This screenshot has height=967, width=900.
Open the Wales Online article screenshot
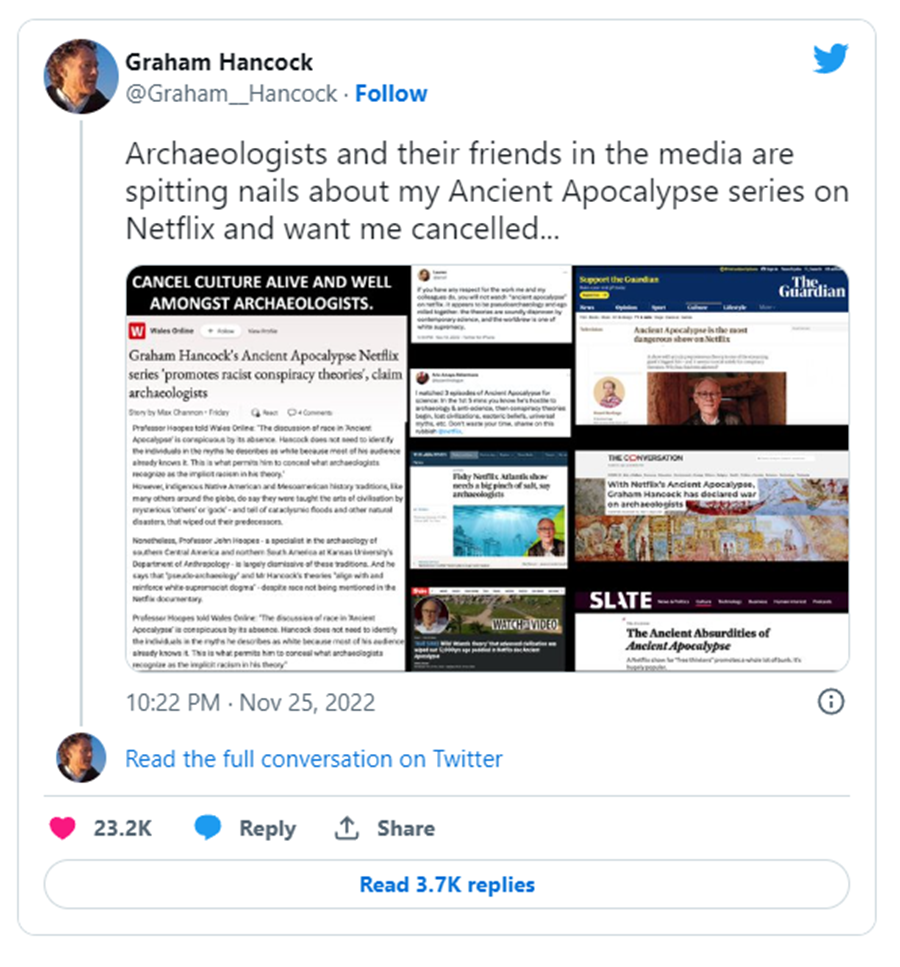267,493
